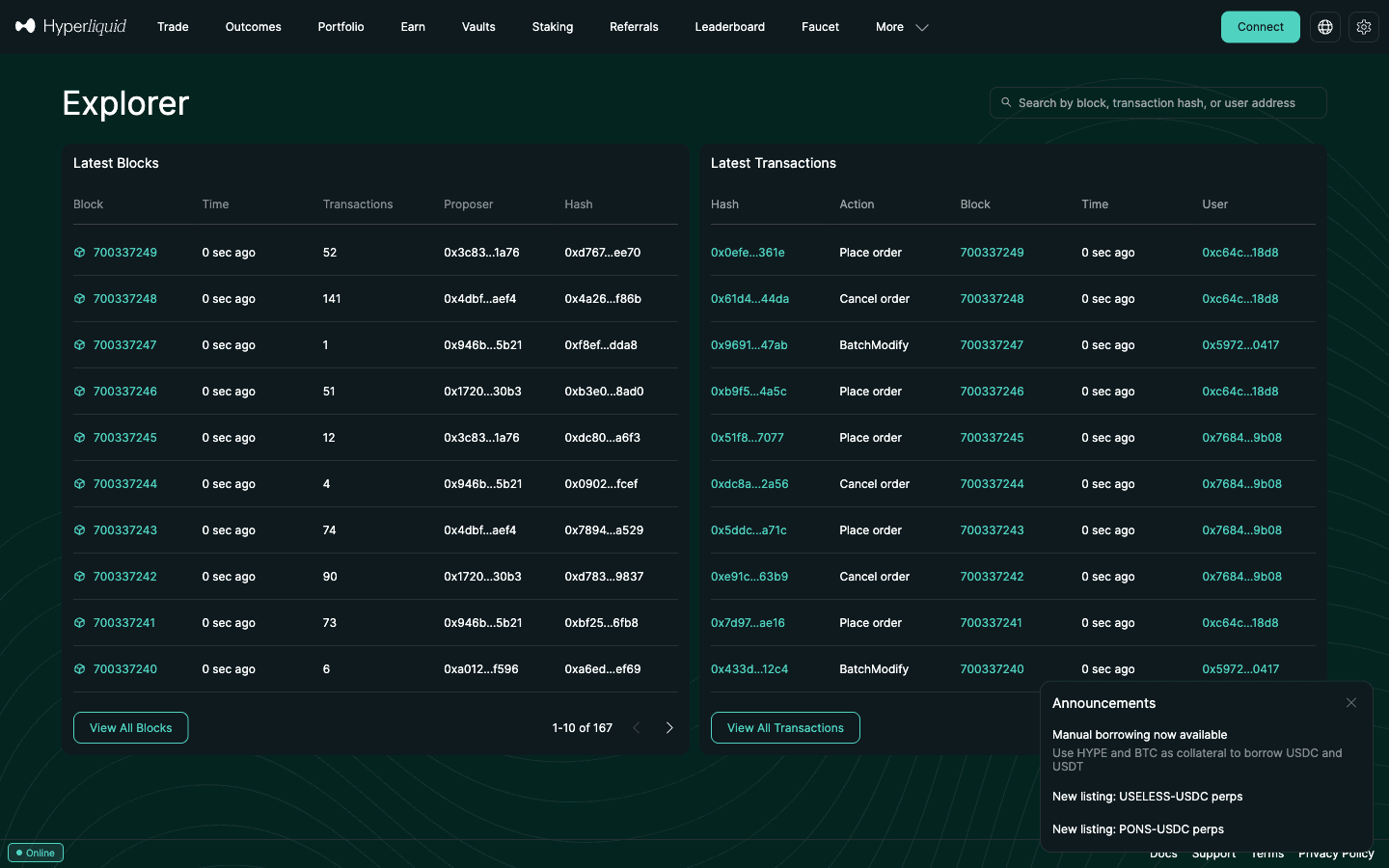Go to Portfolio
Screen dimensions: 1389x868
pos(341,27)
